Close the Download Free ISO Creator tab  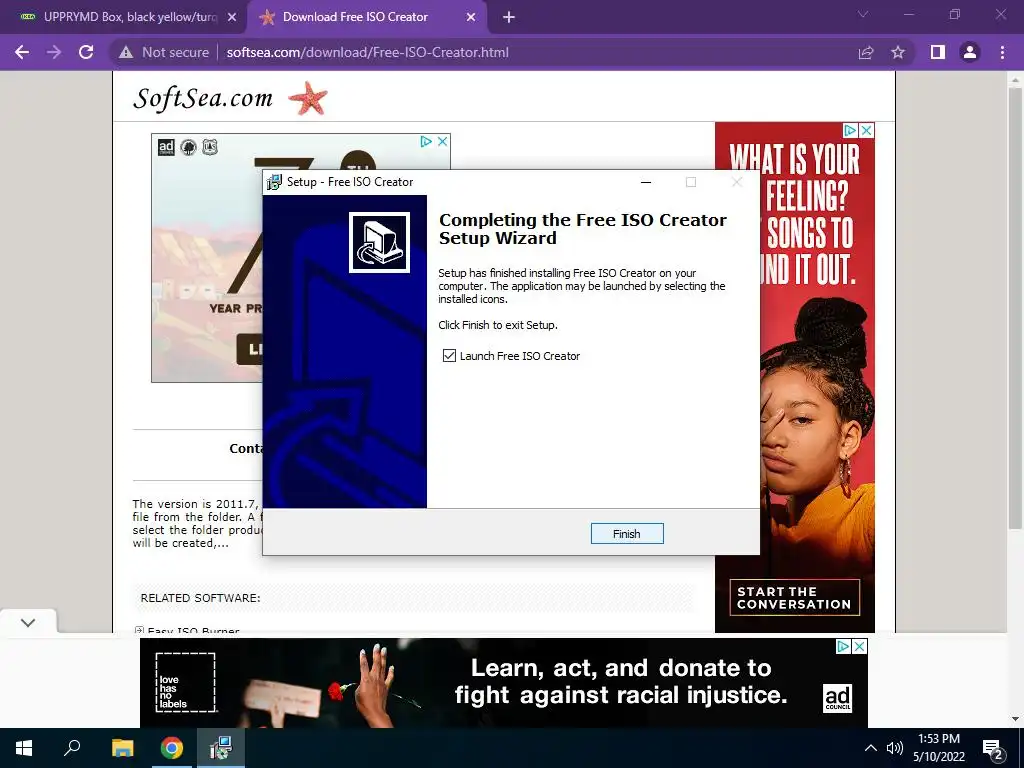(471, 17)
